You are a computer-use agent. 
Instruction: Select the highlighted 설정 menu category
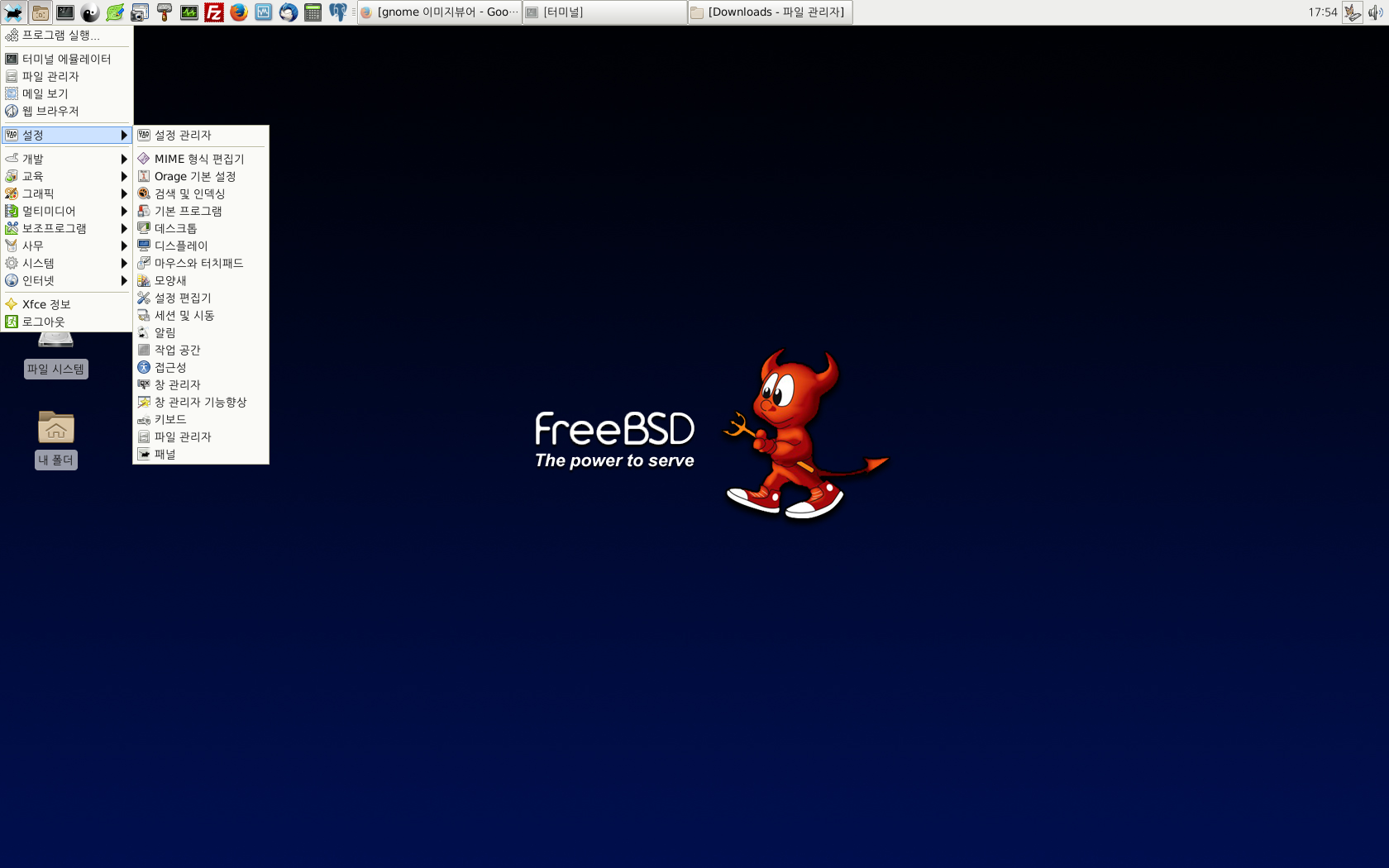pos(66,135)
